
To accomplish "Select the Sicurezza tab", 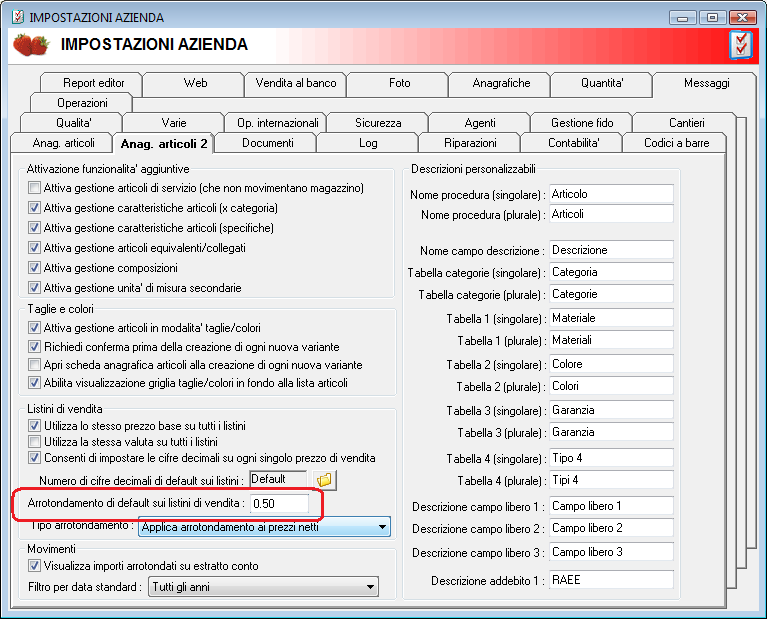I will pos(378,123).
